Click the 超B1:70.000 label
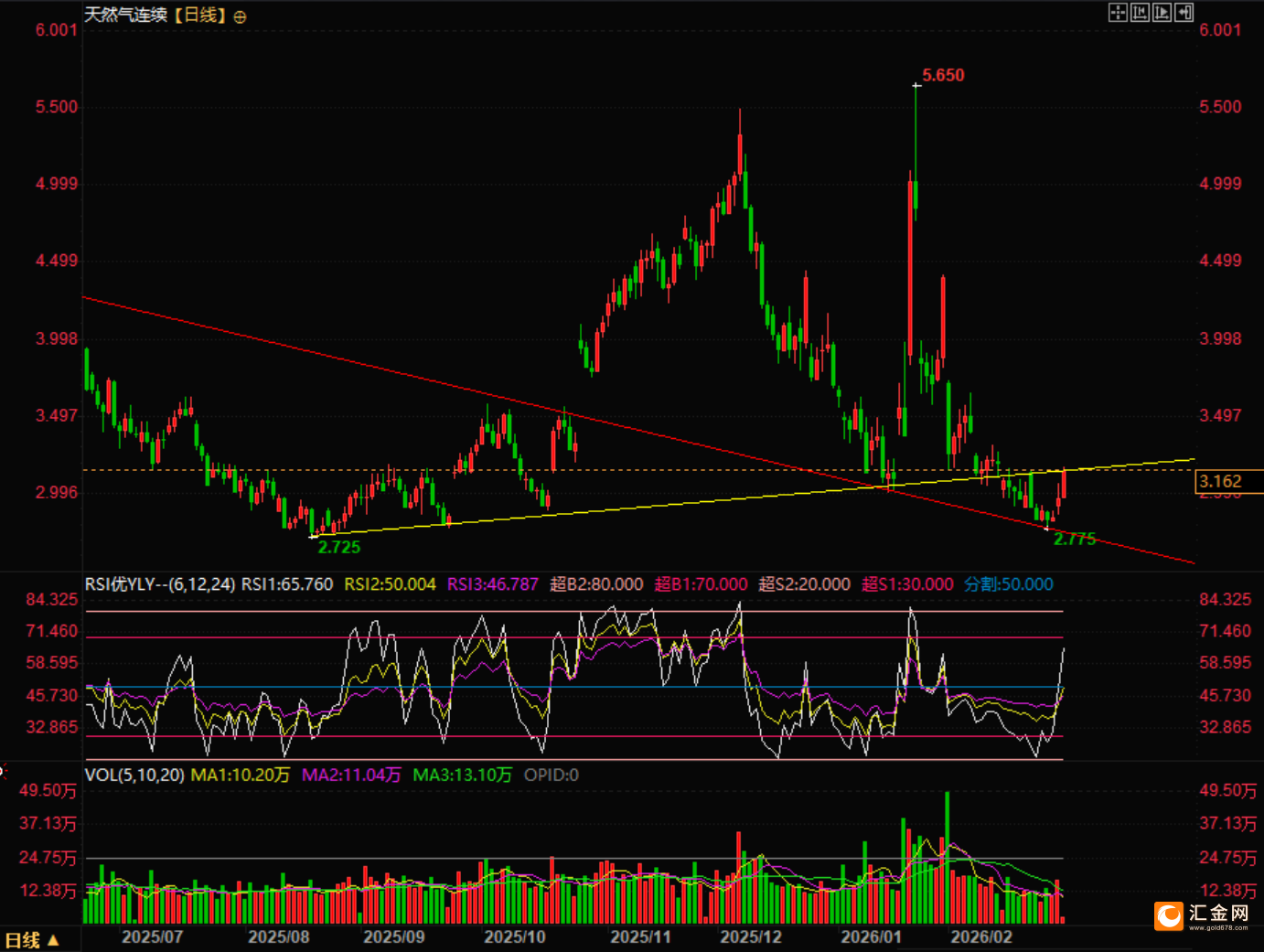Screen dimensions: 1264x952 tap(701, 583)
